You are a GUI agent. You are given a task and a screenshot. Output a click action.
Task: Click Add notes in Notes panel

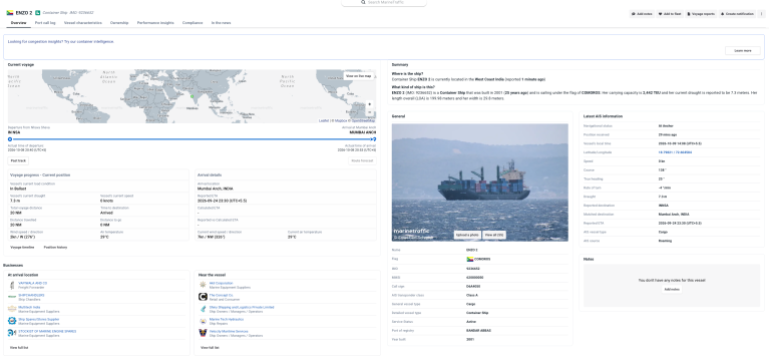[671, 289]
